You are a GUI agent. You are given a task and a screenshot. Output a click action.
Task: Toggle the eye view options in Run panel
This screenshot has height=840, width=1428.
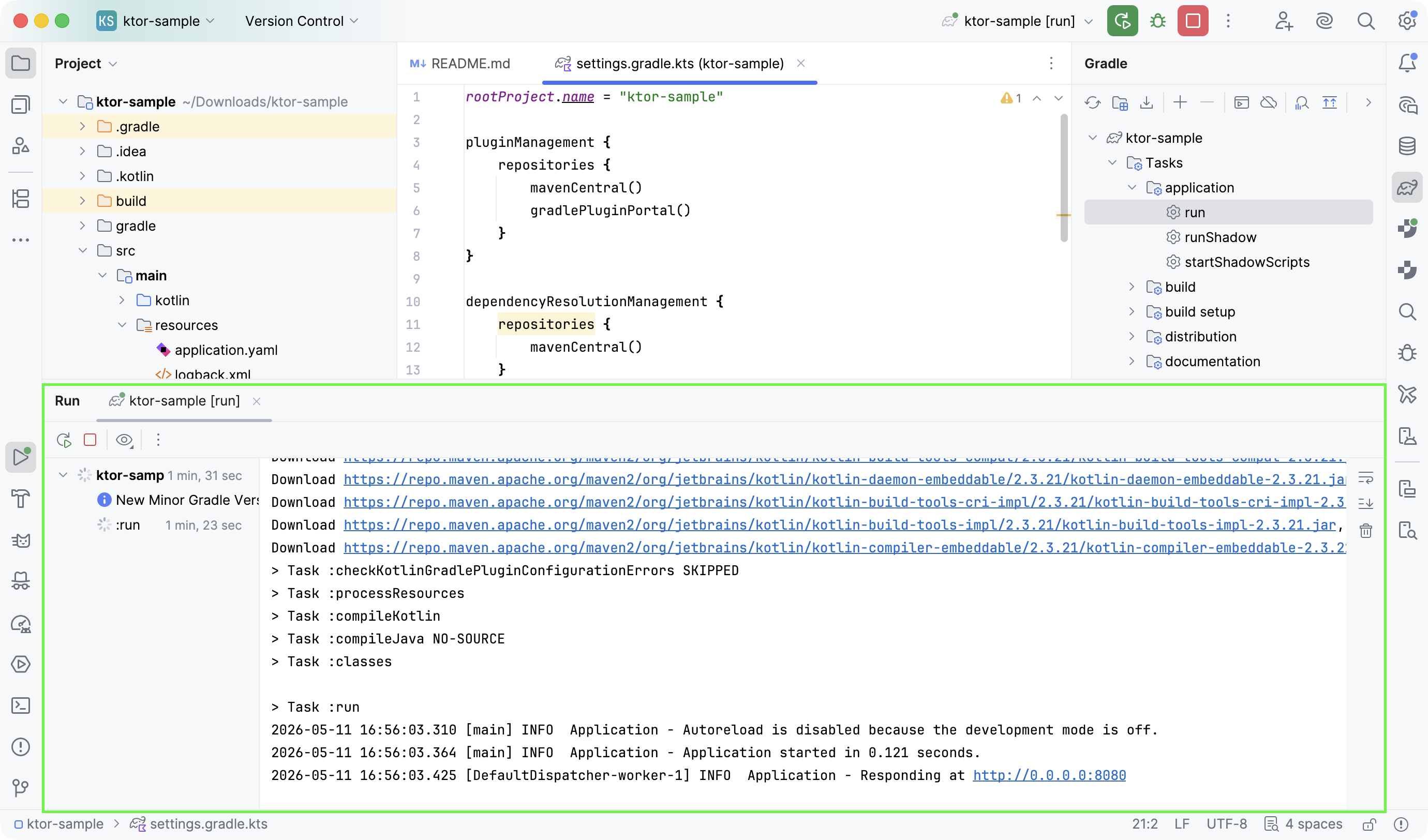[x=124, y=440]
